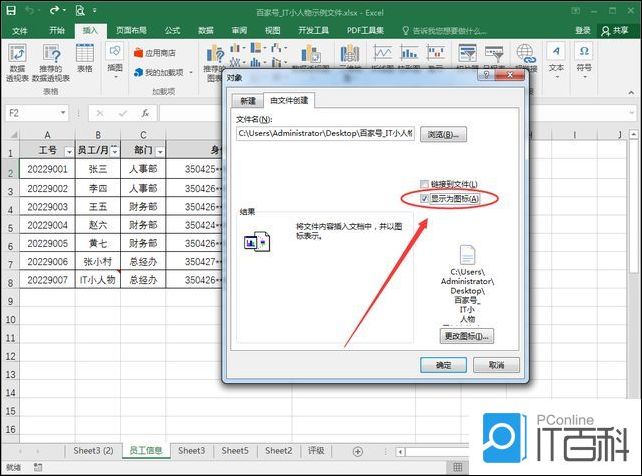Switch to sheet tab Sheet5
Image resolution: width=642 pixels, height=476 pixels.
click(235, 451)
